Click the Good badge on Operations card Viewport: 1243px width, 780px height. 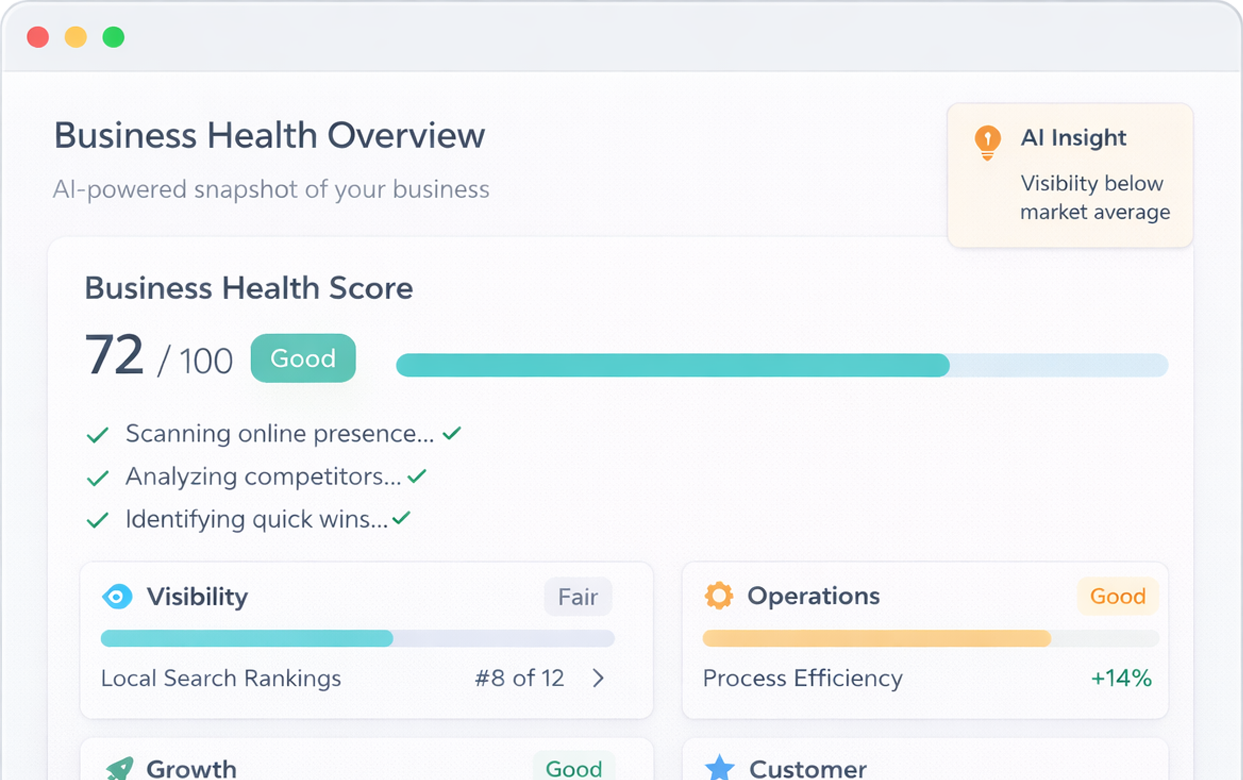click(x=1117, y=596)
